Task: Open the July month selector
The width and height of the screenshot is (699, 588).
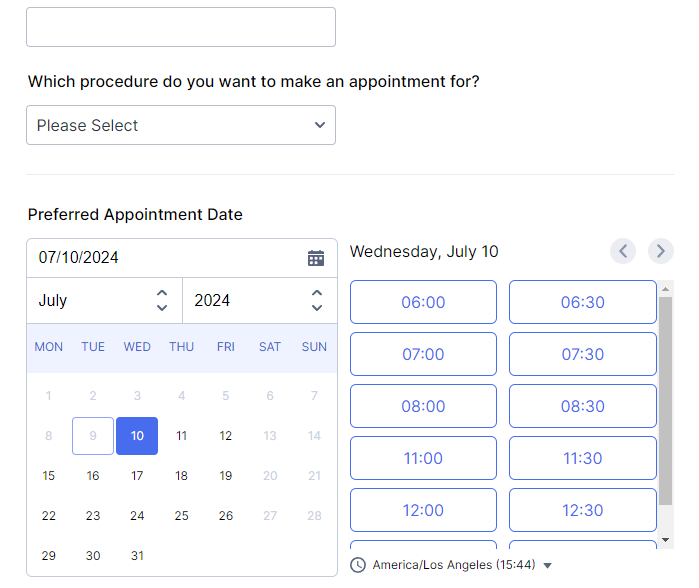Action: click(x=104, y=300)
